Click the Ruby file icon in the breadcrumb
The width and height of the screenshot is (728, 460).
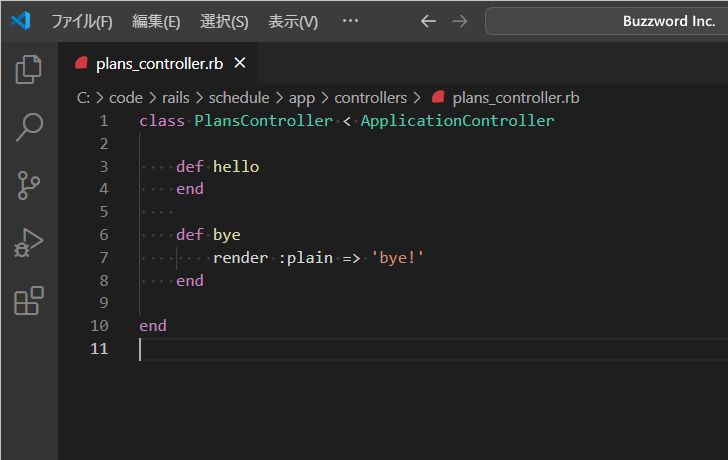(x=438, y=97)
